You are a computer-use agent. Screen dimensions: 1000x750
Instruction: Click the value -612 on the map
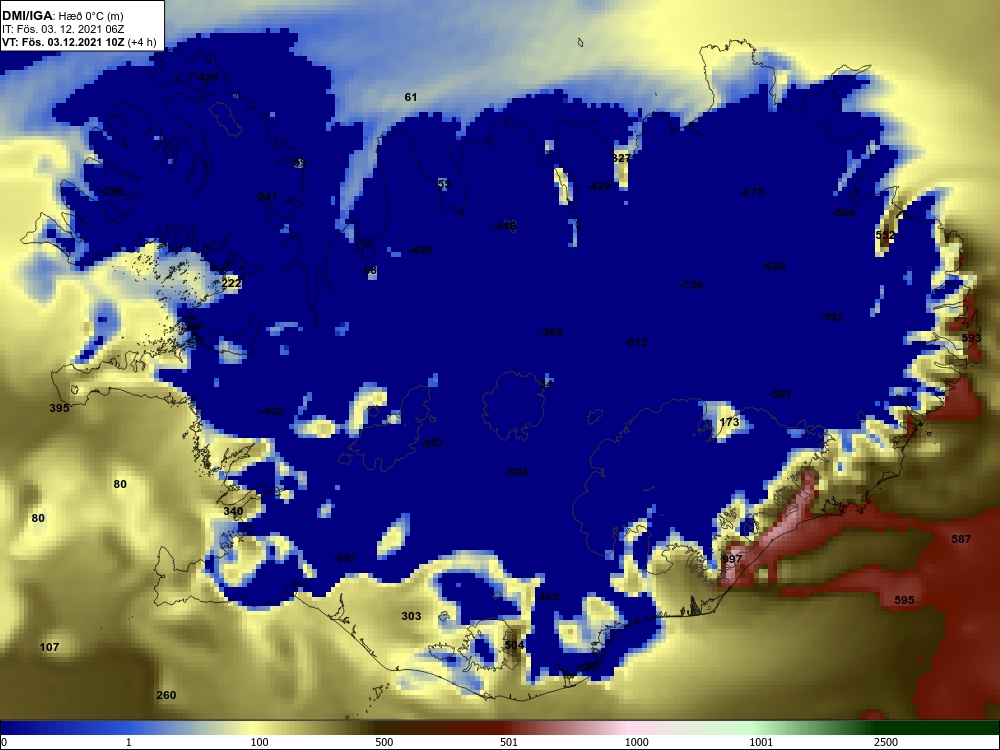point(636,342)
